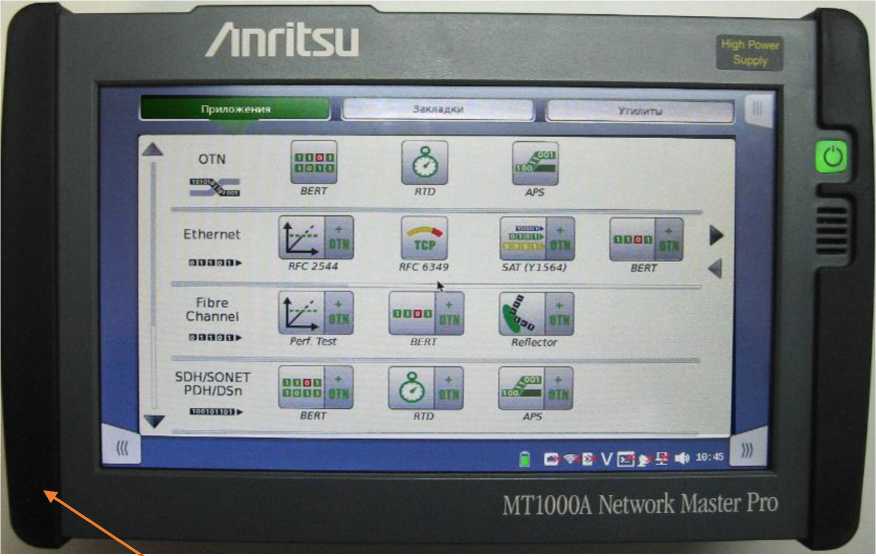The image size is (876, 556).
Task: Open the OTN APS test icon
Action: [x=535, y=162]
